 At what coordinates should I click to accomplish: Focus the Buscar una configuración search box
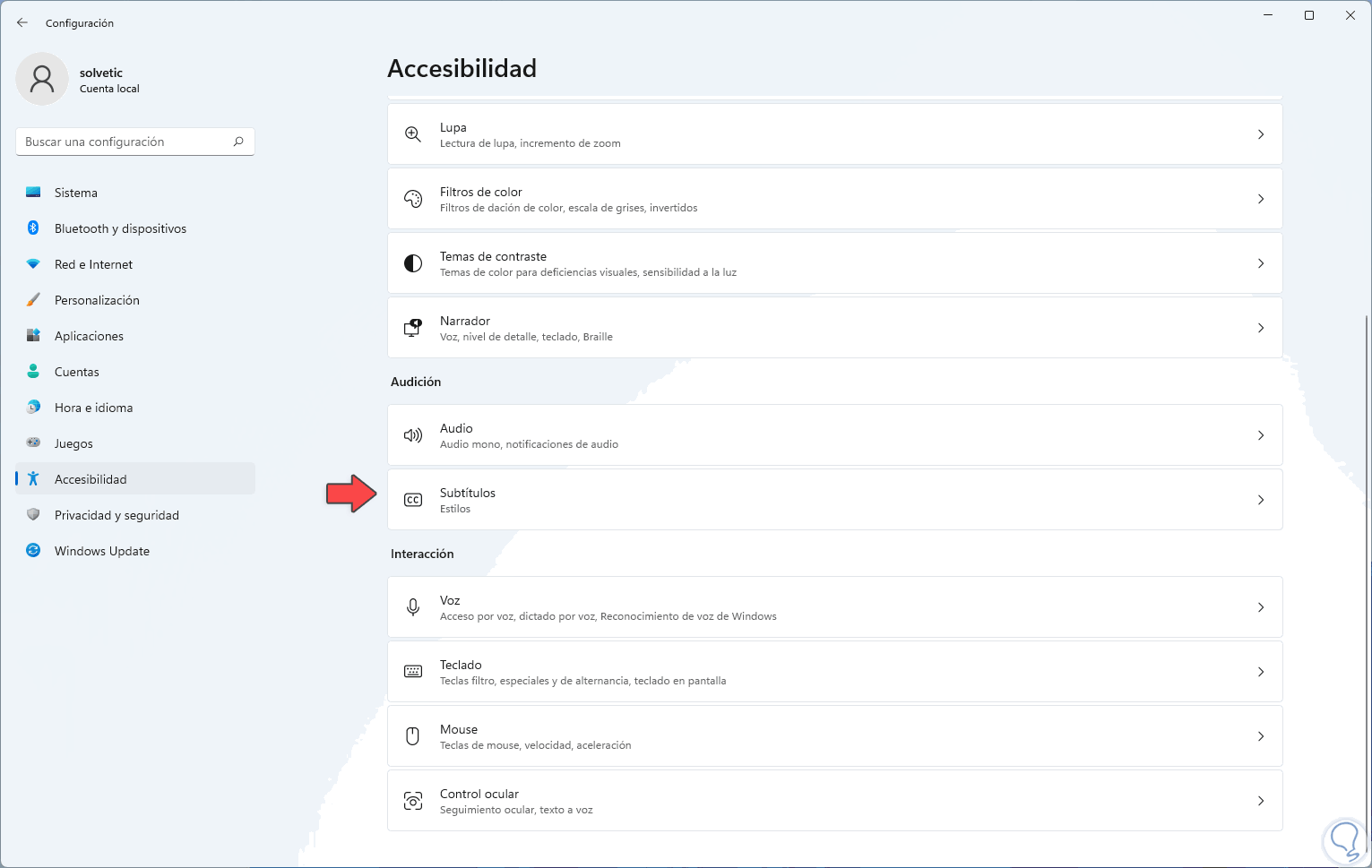coord(125,142)
